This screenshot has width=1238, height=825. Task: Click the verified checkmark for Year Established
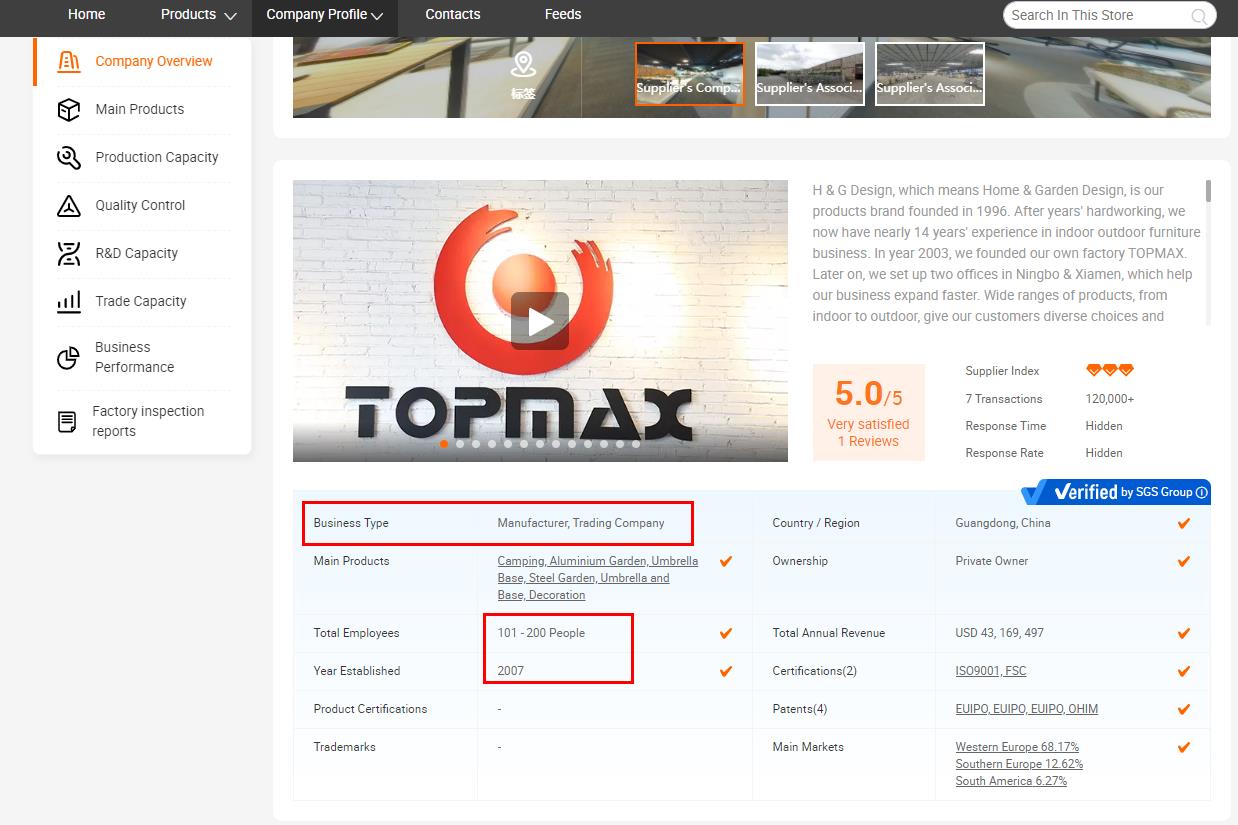pos(726,671)
